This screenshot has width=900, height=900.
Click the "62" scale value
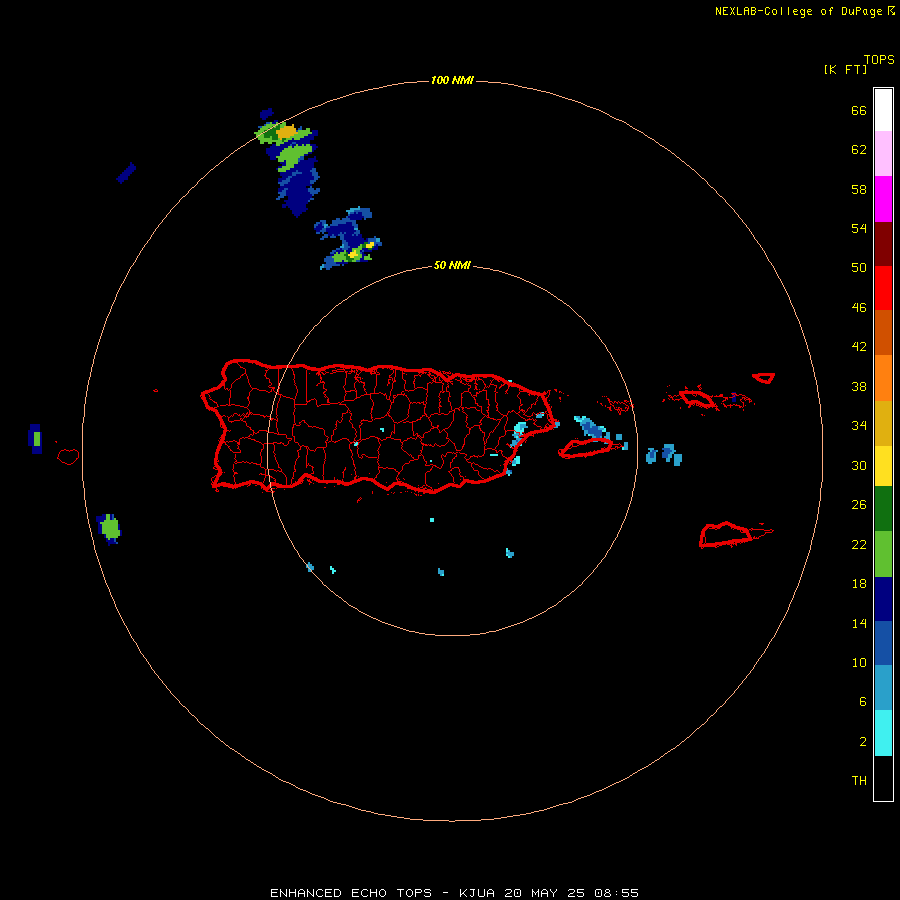(x=859, y=150)
